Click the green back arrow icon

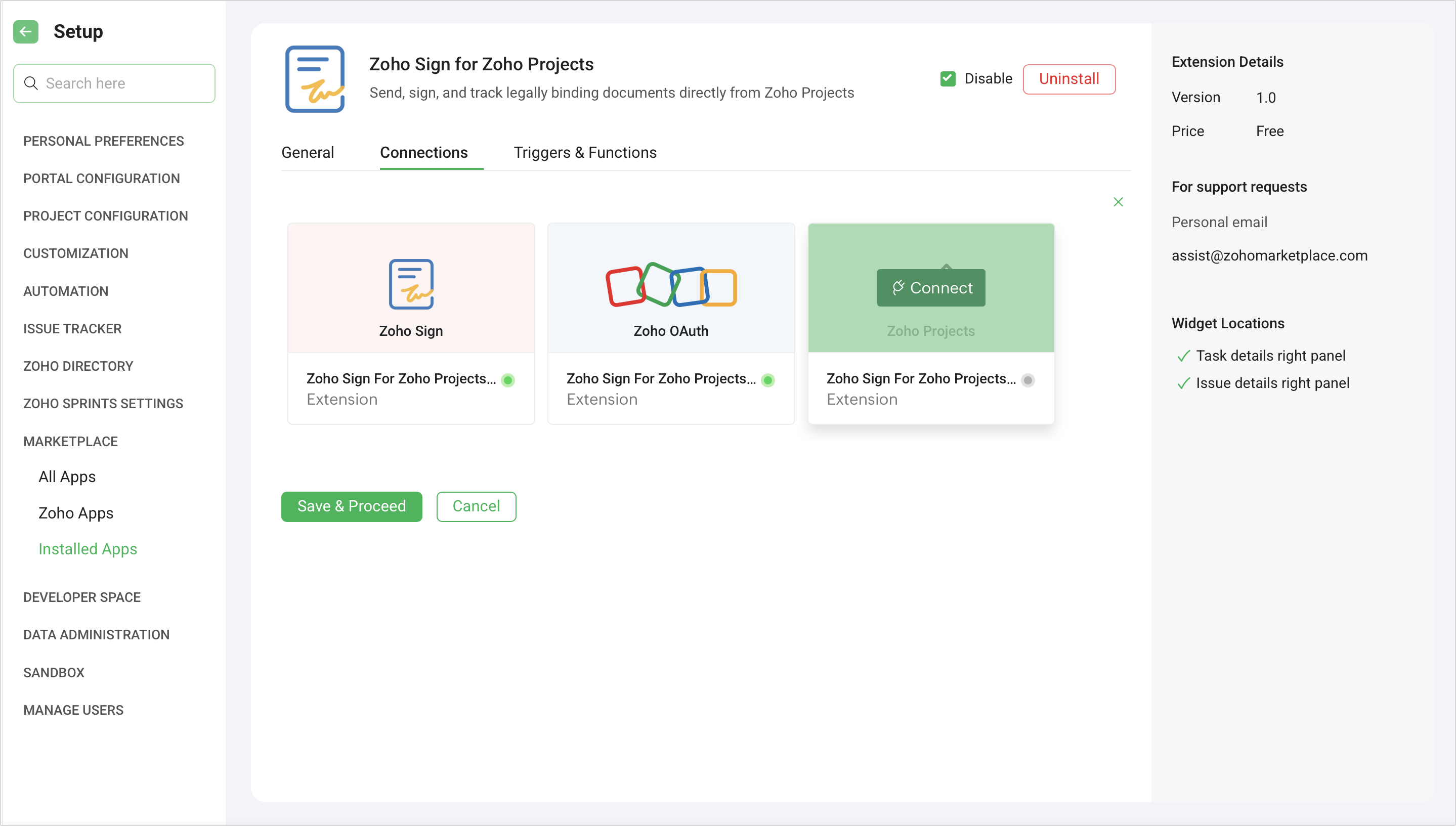click(25, 32)
